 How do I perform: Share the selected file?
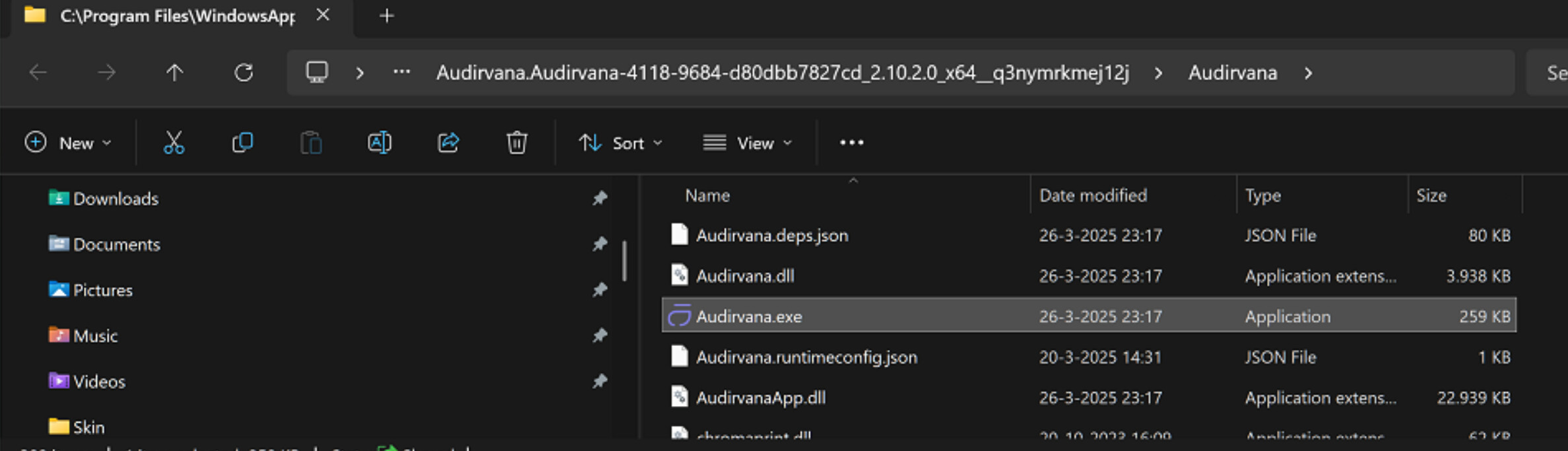448,143
